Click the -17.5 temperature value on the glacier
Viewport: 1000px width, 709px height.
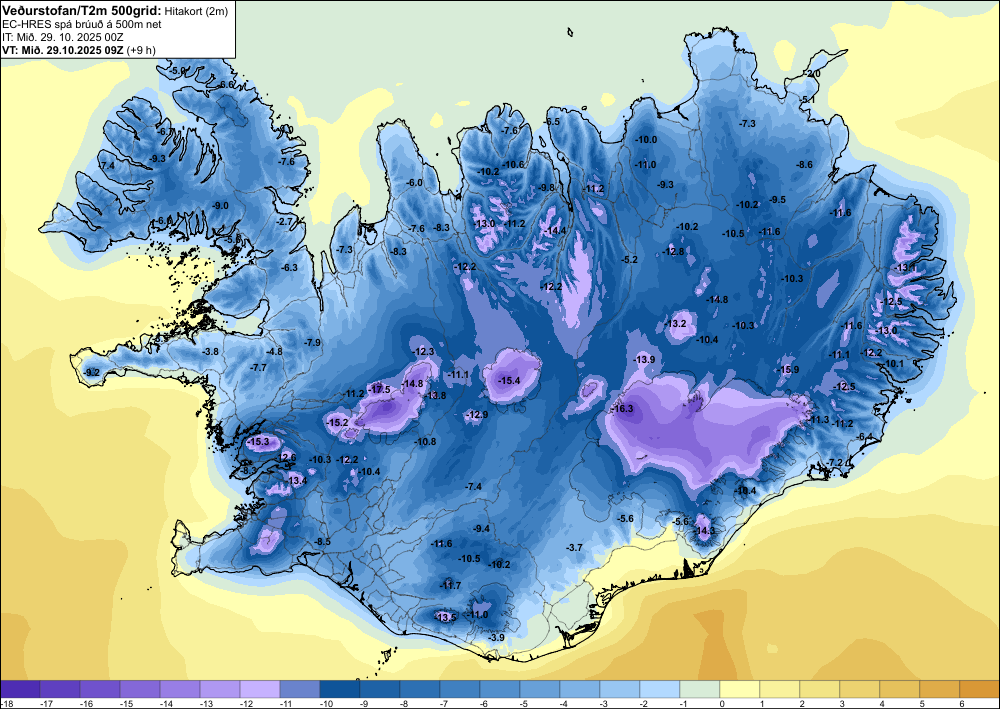[380, 390]
